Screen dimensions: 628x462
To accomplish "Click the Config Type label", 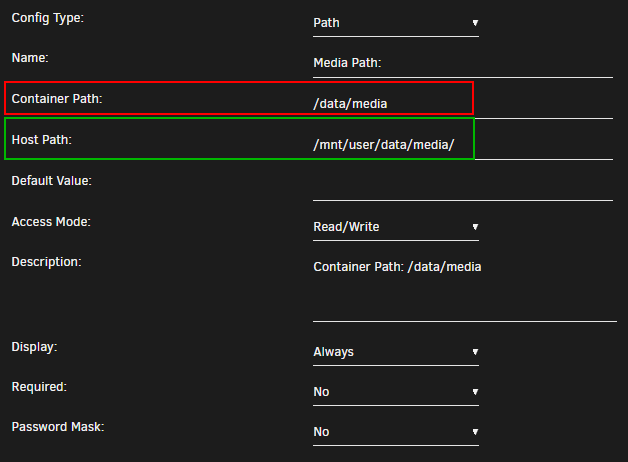I will (48, 20).
